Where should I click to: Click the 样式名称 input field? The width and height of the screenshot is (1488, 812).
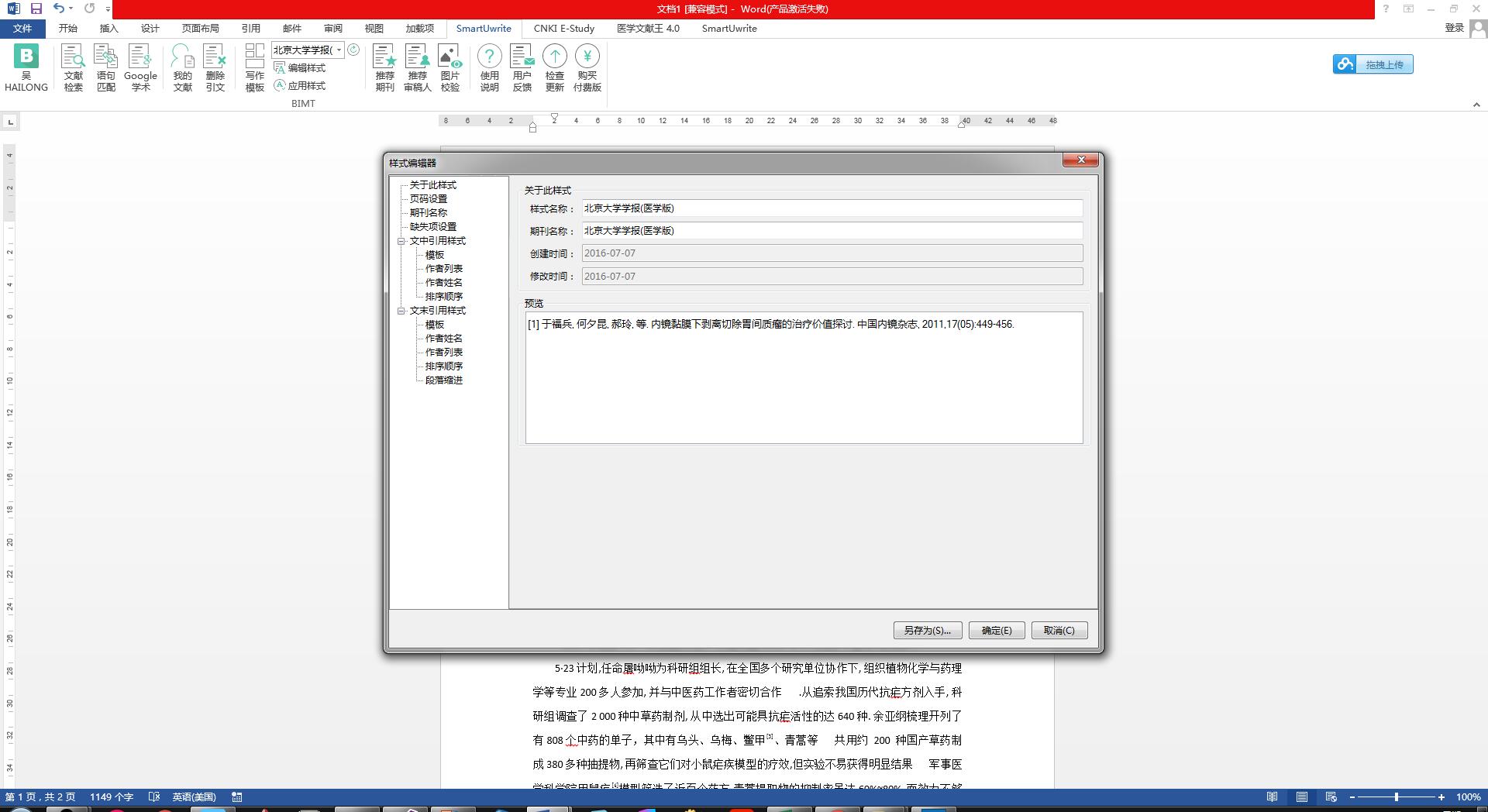(x=832, y=208)
